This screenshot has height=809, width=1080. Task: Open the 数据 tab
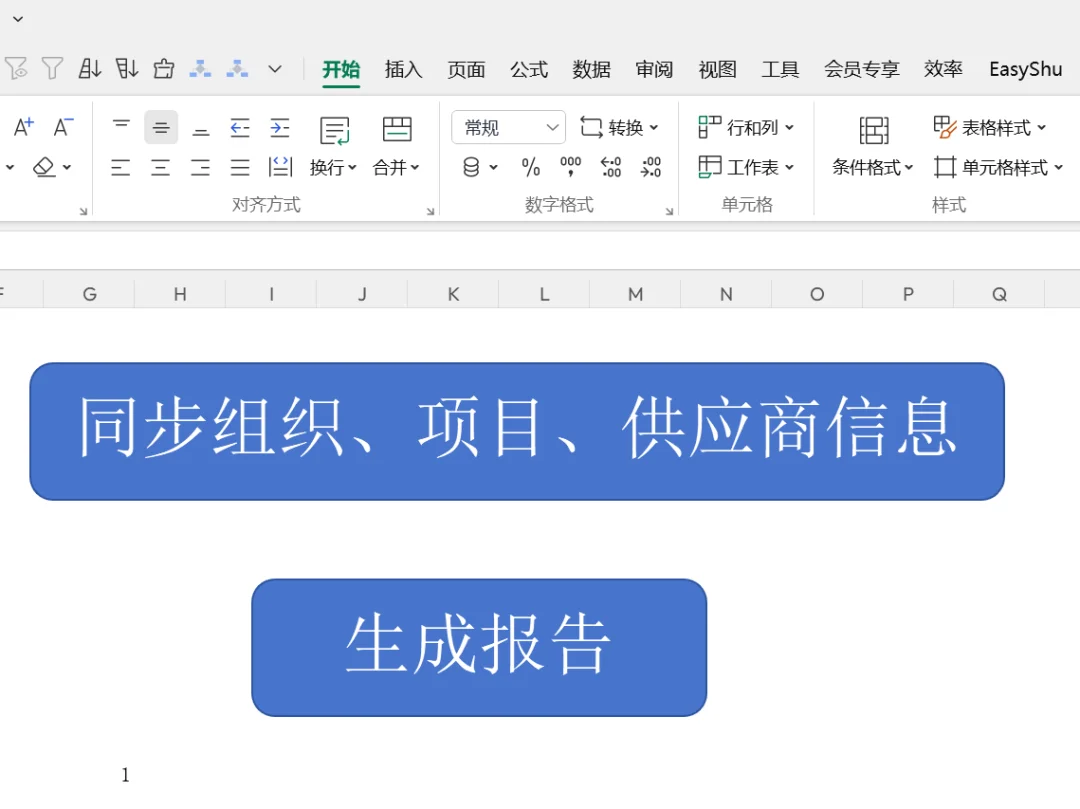tap(592, 70)
